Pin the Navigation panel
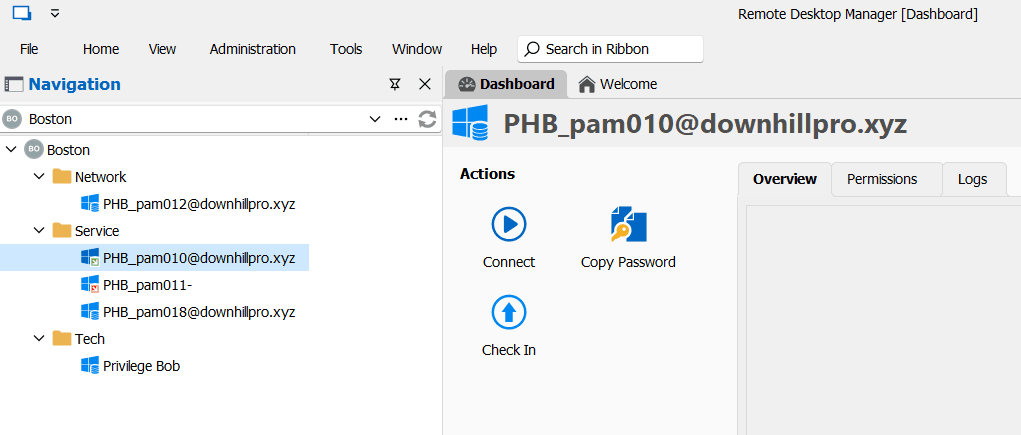The width and height of the screenshot is (1021, 435). 395,85
